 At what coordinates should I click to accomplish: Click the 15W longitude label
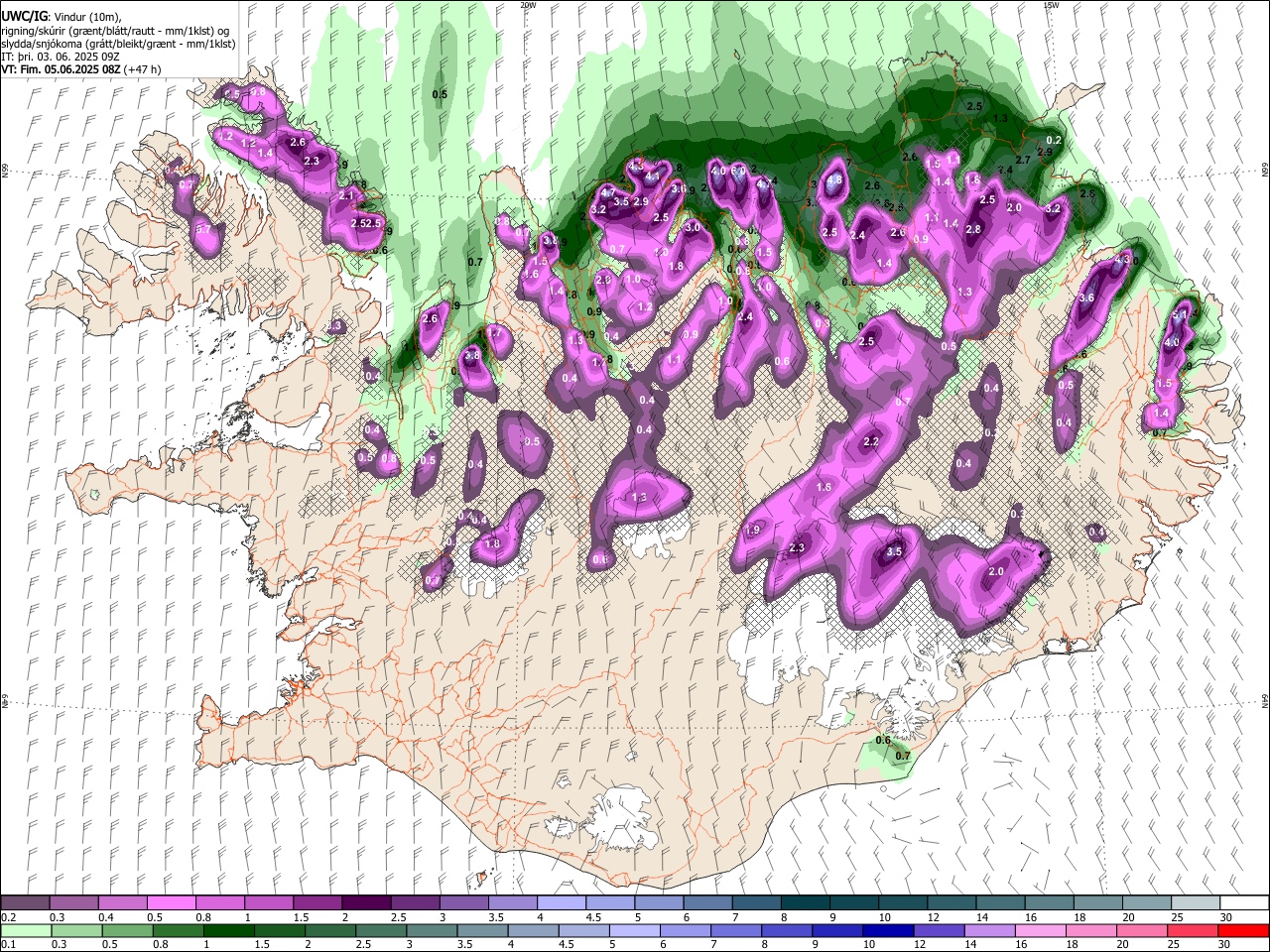click(x=1051, y=5)
